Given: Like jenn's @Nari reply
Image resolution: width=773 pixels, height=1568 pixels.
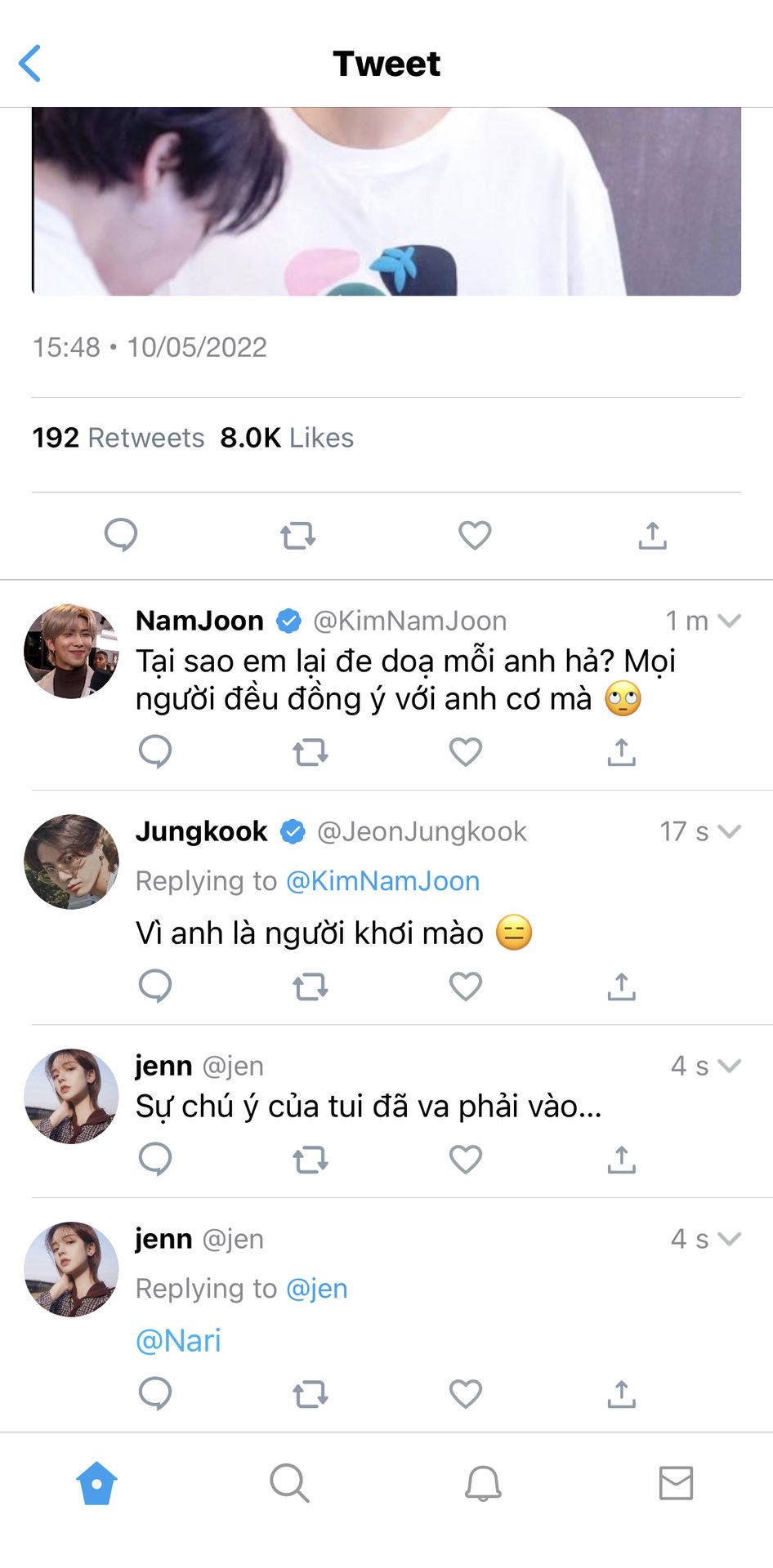Looking at the screenshot, I should 466,1394.
